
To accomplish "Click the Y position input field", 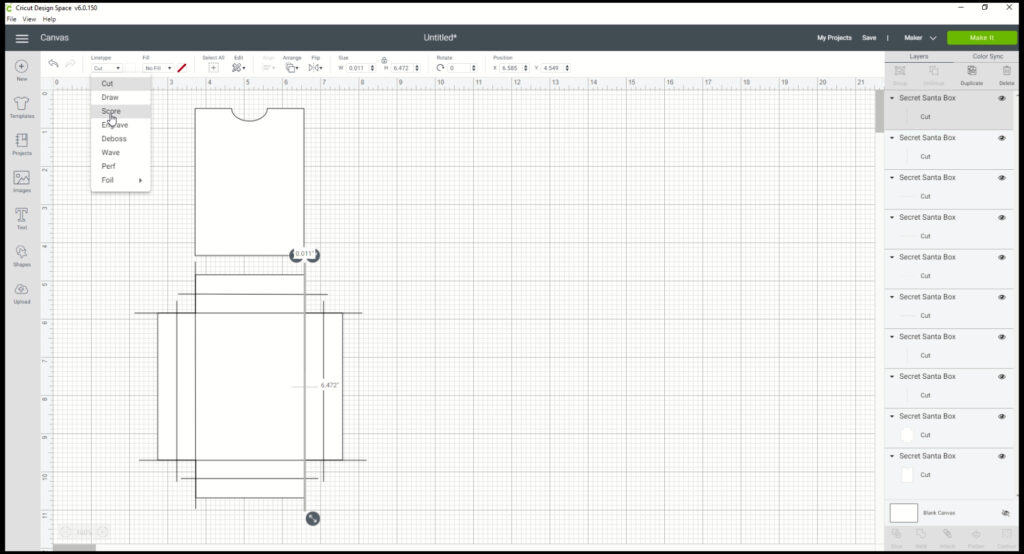I will tap(552, 68).
